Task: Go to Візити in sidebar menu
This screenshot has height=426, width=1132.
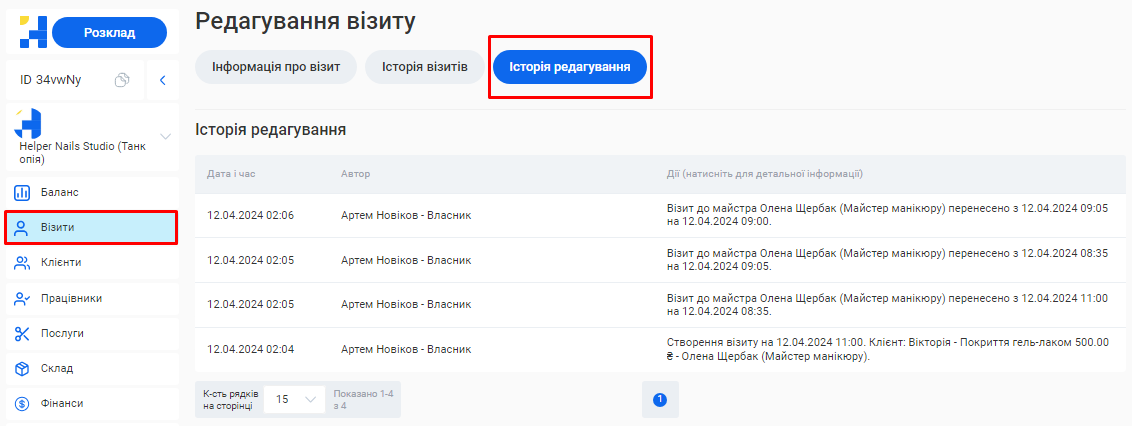Action: tap(91, 227)
